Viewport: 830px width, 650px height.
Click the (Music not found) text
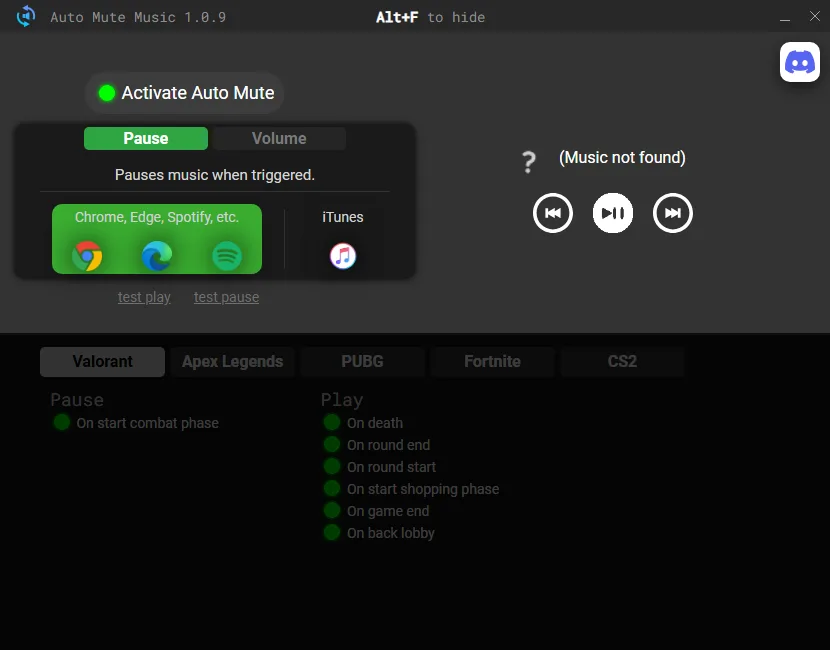click(622, 157)
